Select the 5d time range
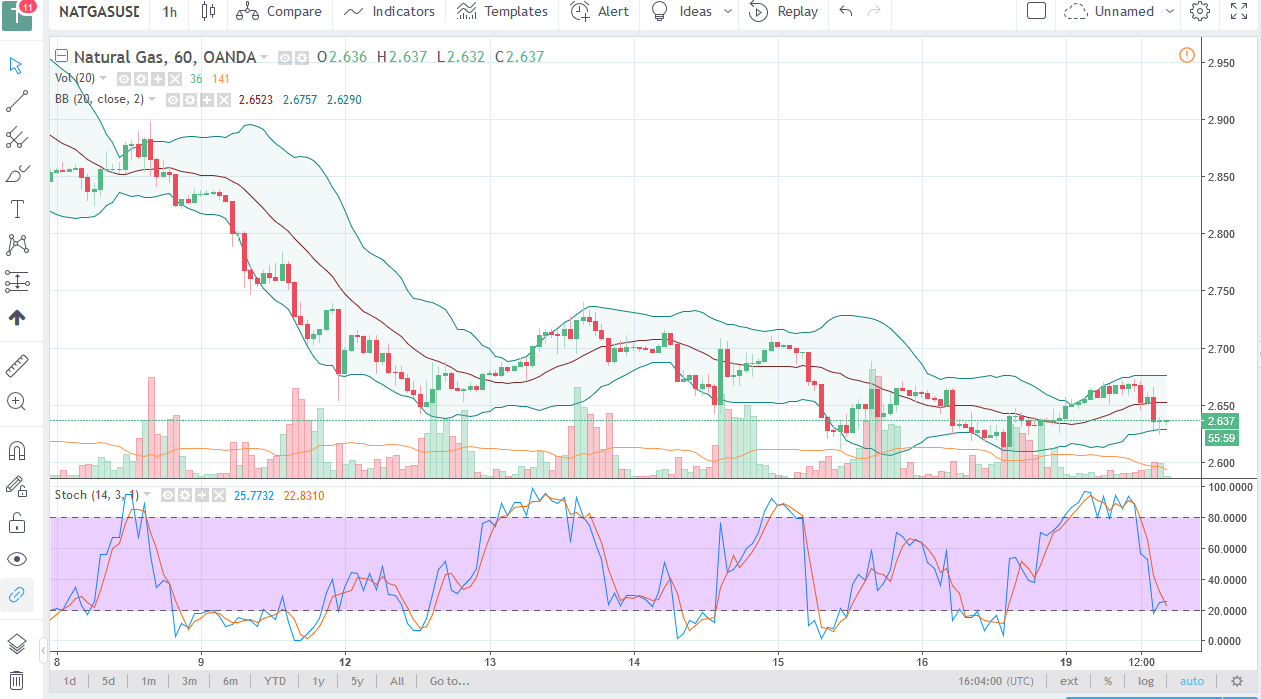 pyautogui.click(x=108, y=681)
